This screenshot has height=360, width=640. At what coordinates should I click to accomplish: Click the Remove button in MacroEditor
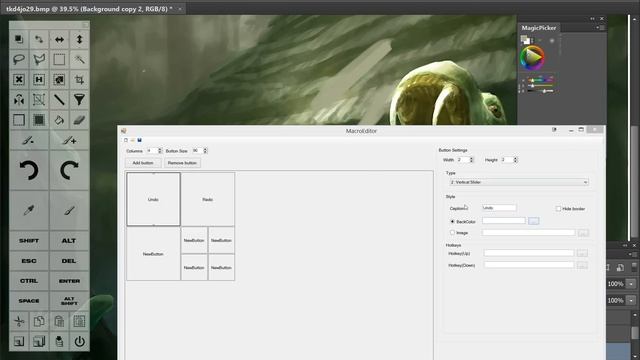click(x=182, y=163)
